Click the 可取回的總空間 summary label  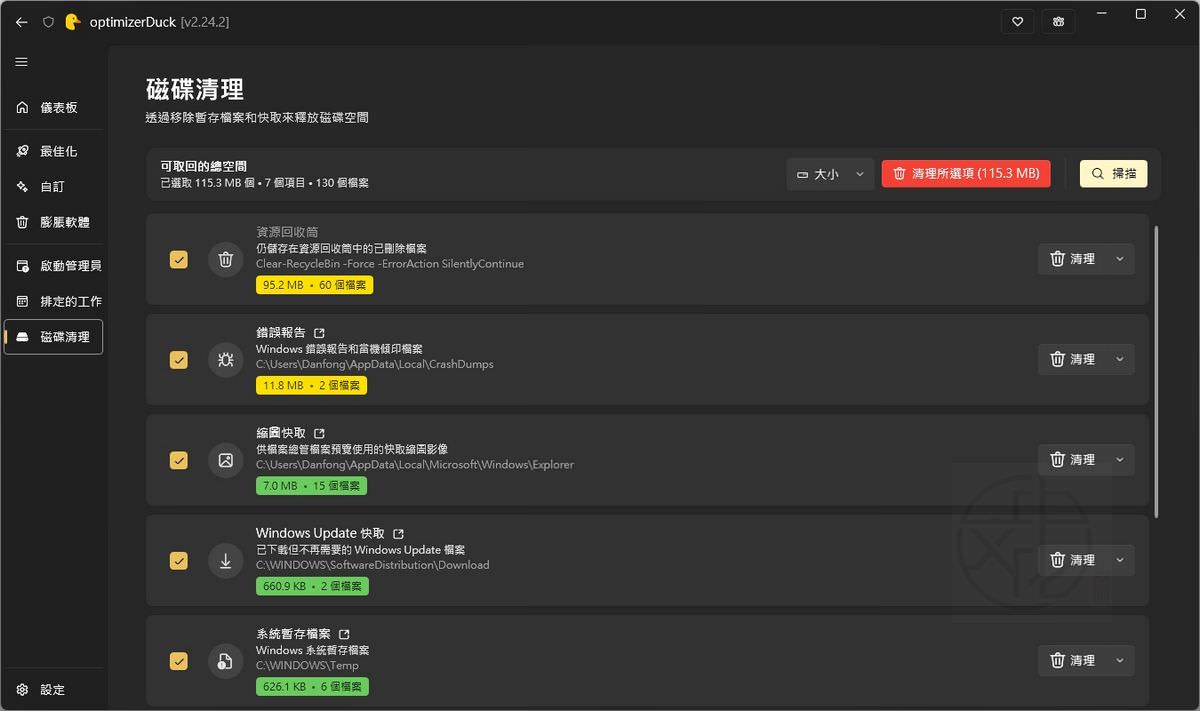coord(204,166)
